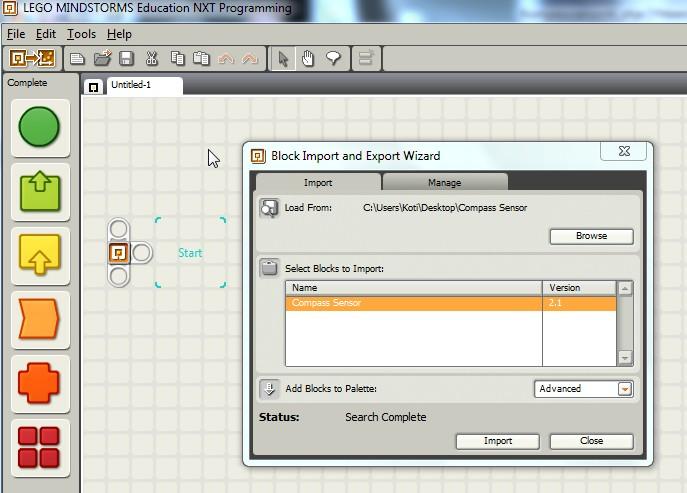687x493 pixels.
Task: Switch to the Import tab
Action: [318, 182]
